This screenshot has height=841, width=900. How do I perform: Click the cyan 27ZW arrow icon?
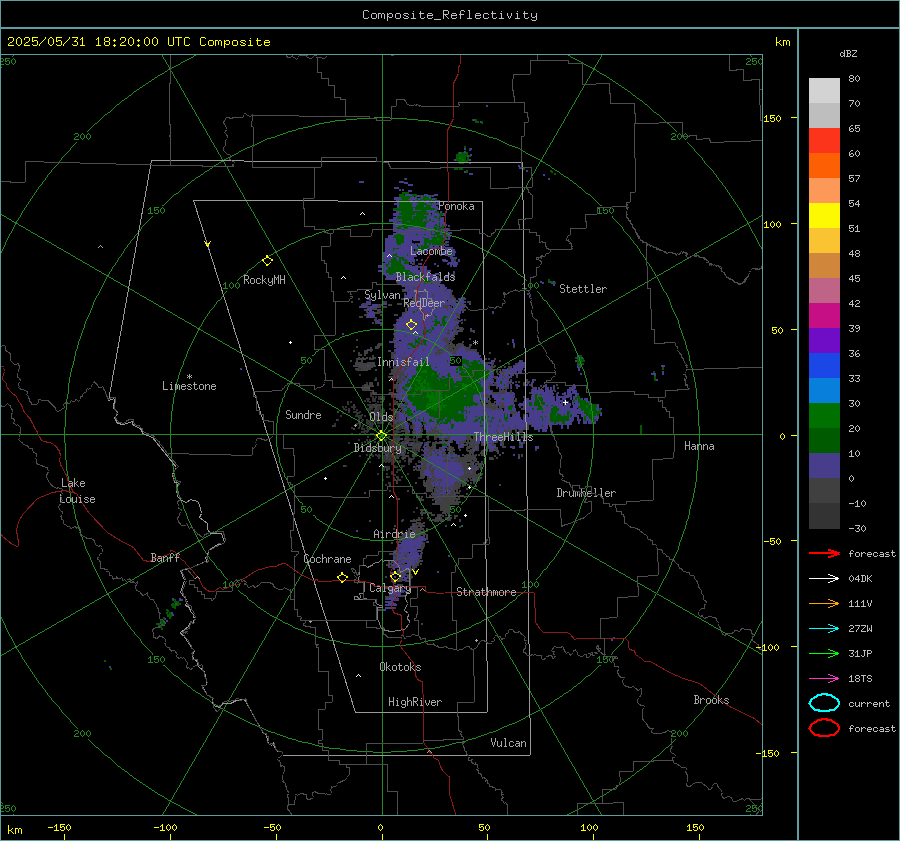tap(824, 629)
